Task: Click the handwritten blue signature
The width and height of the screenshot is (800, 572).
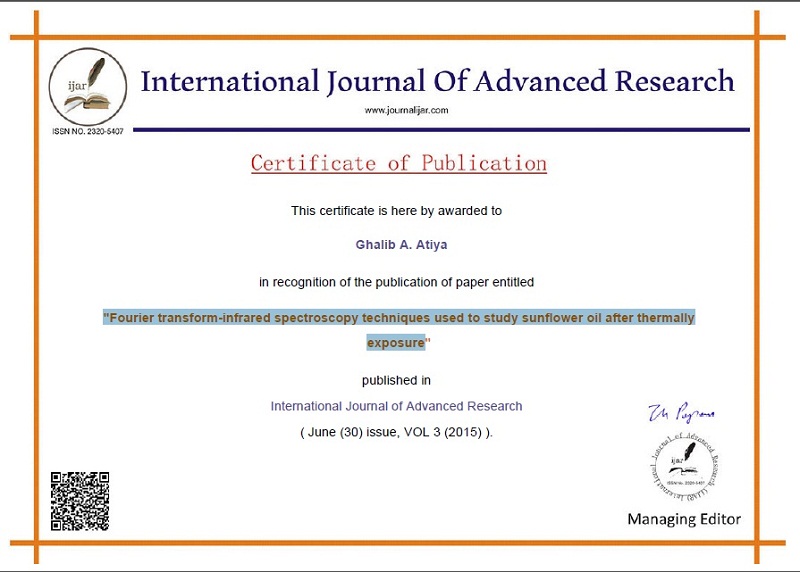Action: coord(681,412)
